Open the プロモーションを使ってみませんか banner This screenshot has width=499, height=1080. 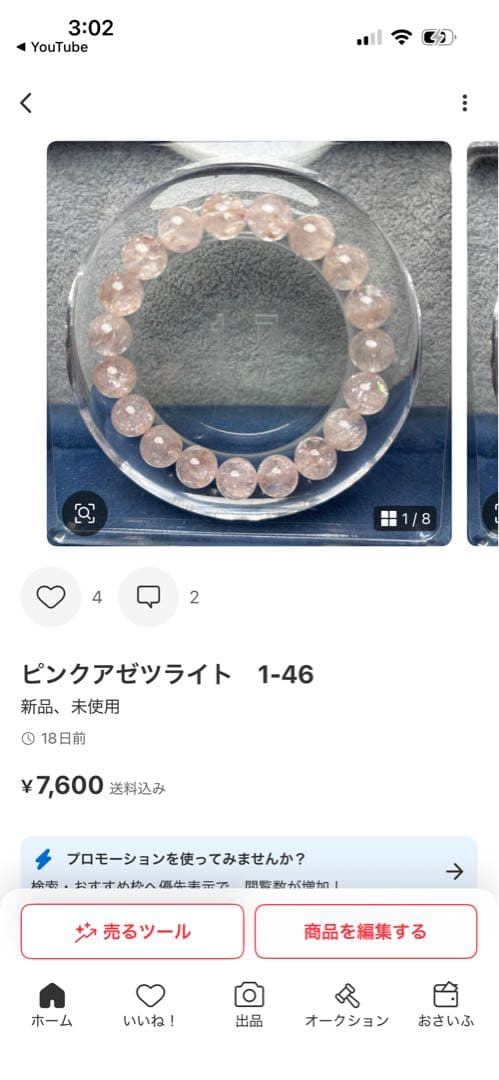[249, 862]
